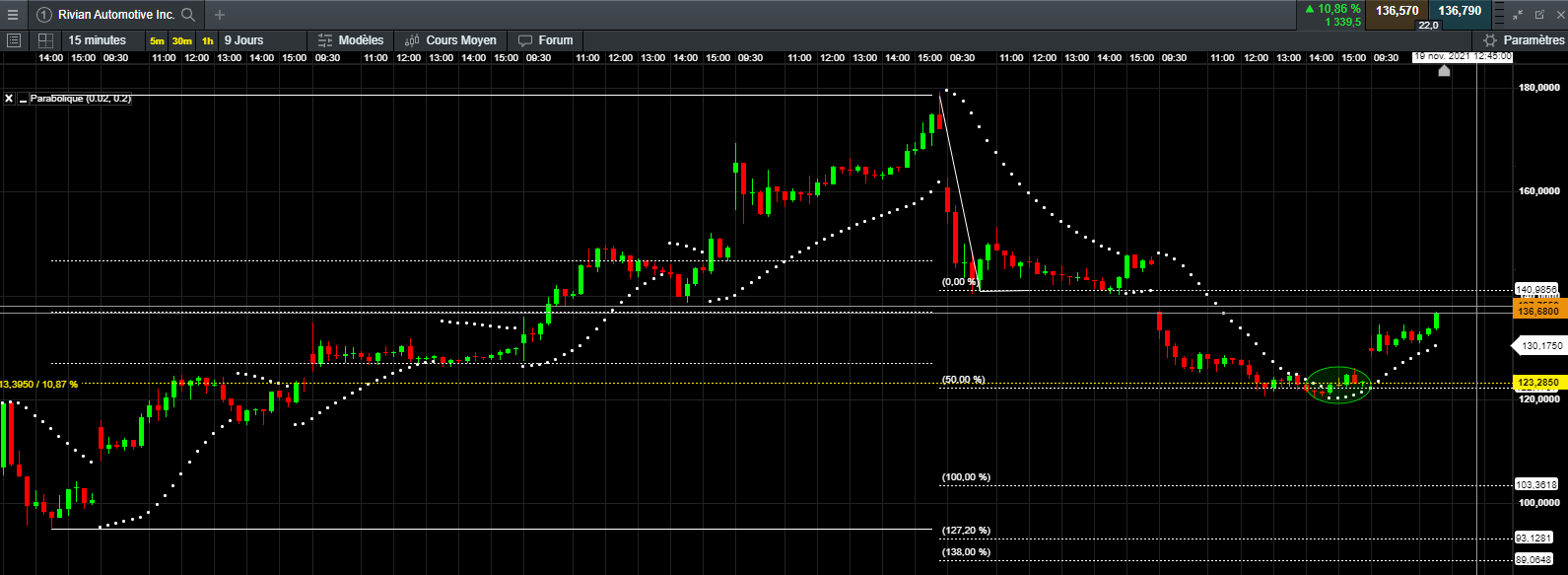The width and height of the screenshot is (1568, 575).
Task: Click the 180,0000 price axis label
Action: pyautogui.click(x=1537, y=88)
